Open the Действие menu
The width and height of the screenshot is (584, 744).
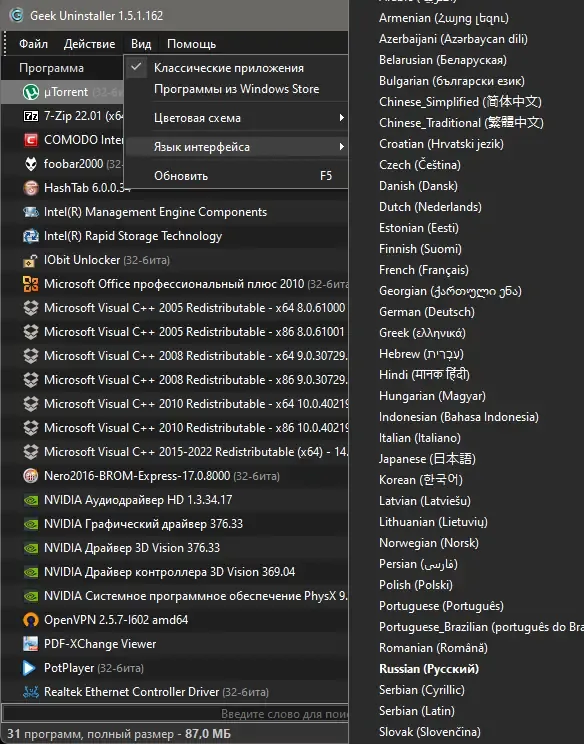(89, 44)
